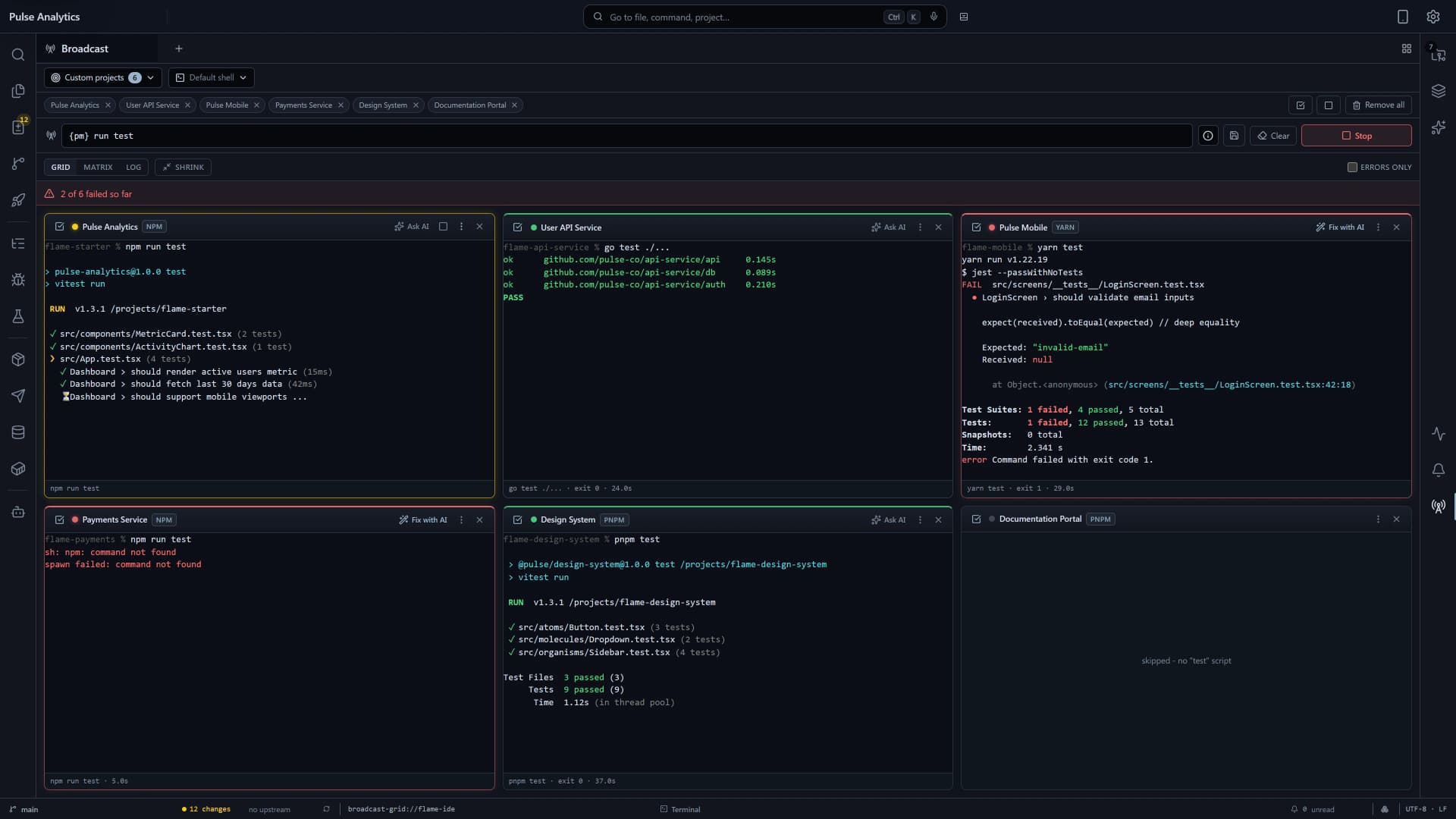The height and width of the screenshot is (819, 1456).
Task: Open the notifications bell in right sidebar
Action: tap(1438, 470)
